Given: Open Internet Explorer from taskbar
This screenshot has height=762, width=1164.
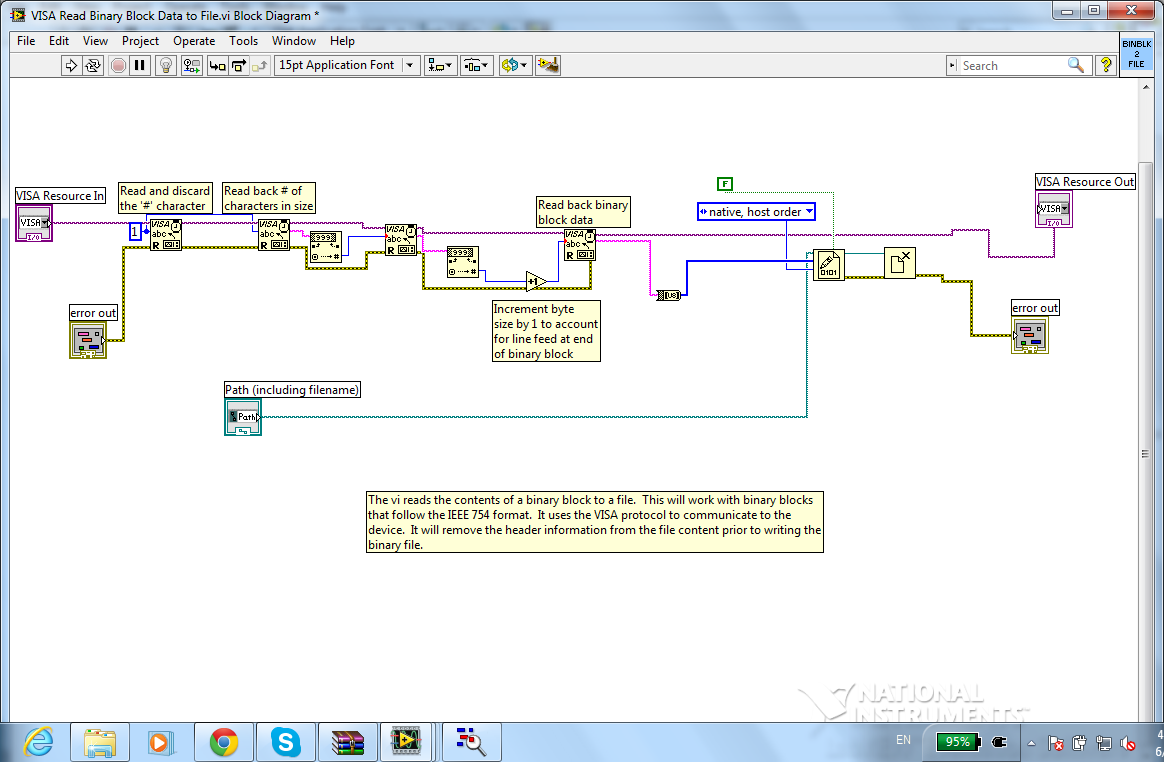Looking at the screenshot, I should pos(39,742).
